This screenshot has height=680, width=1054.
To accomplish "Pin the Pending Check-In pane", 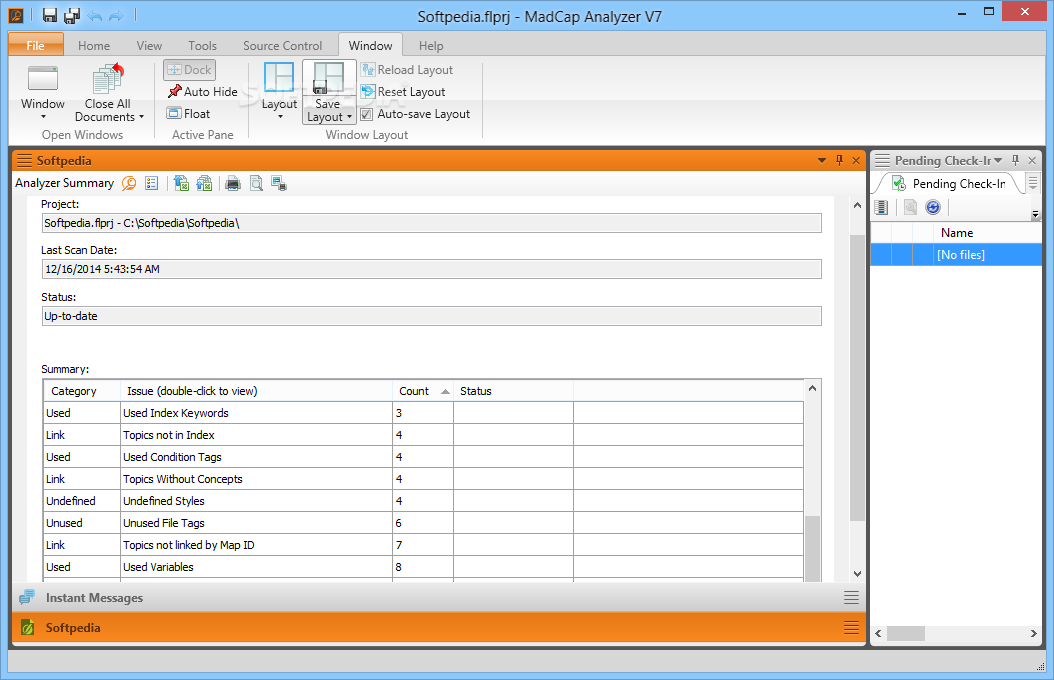I will coord(1015,160).
